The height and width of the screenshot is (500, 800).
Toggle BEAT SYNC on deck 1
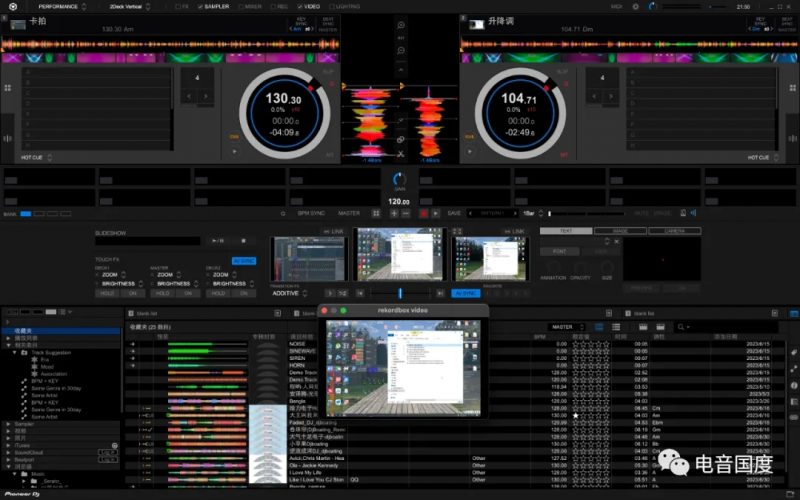(328, 21)
